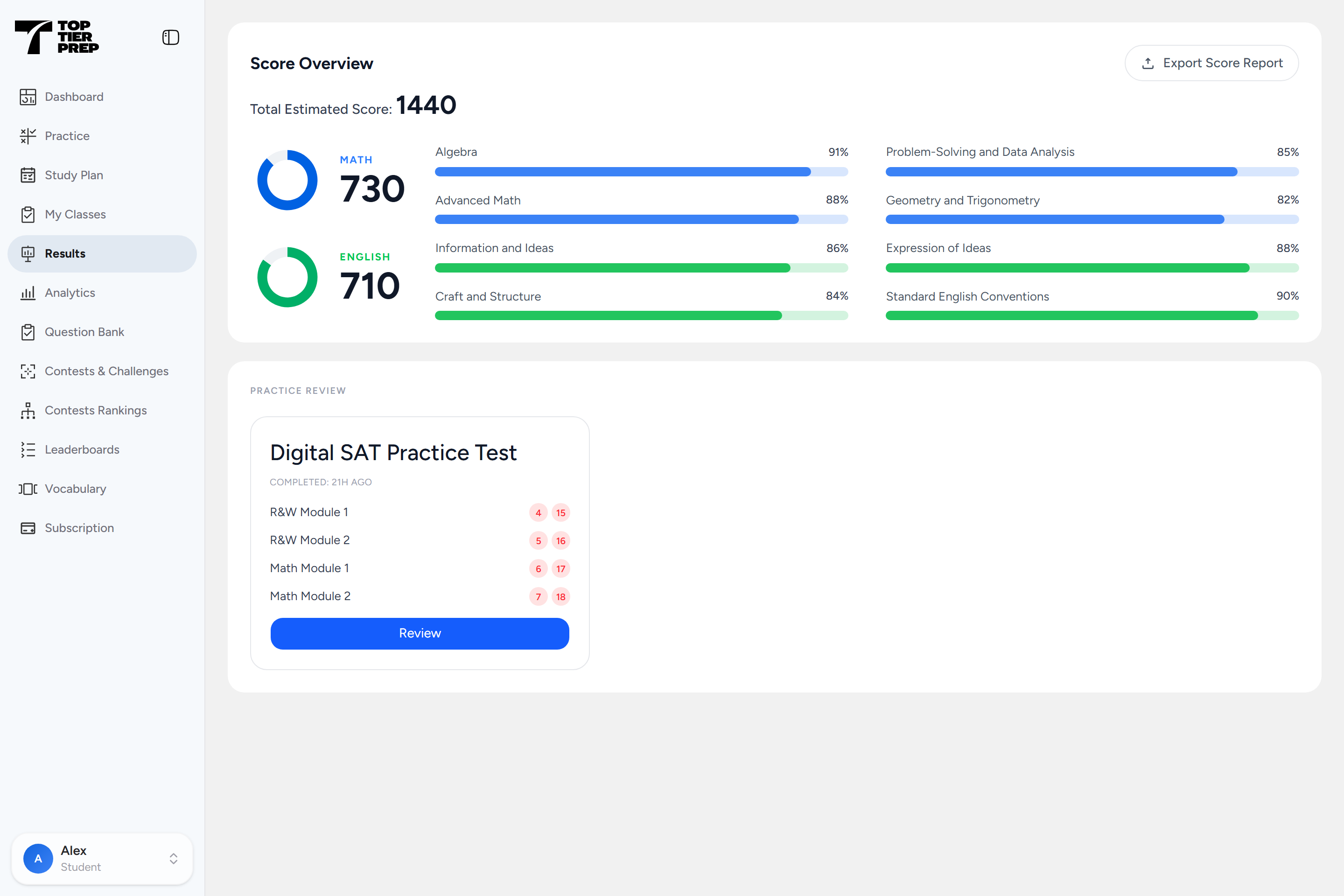Click badge 18 on Math Module 2
This screenshot has width=1344, height=896.
pos(560,596)
